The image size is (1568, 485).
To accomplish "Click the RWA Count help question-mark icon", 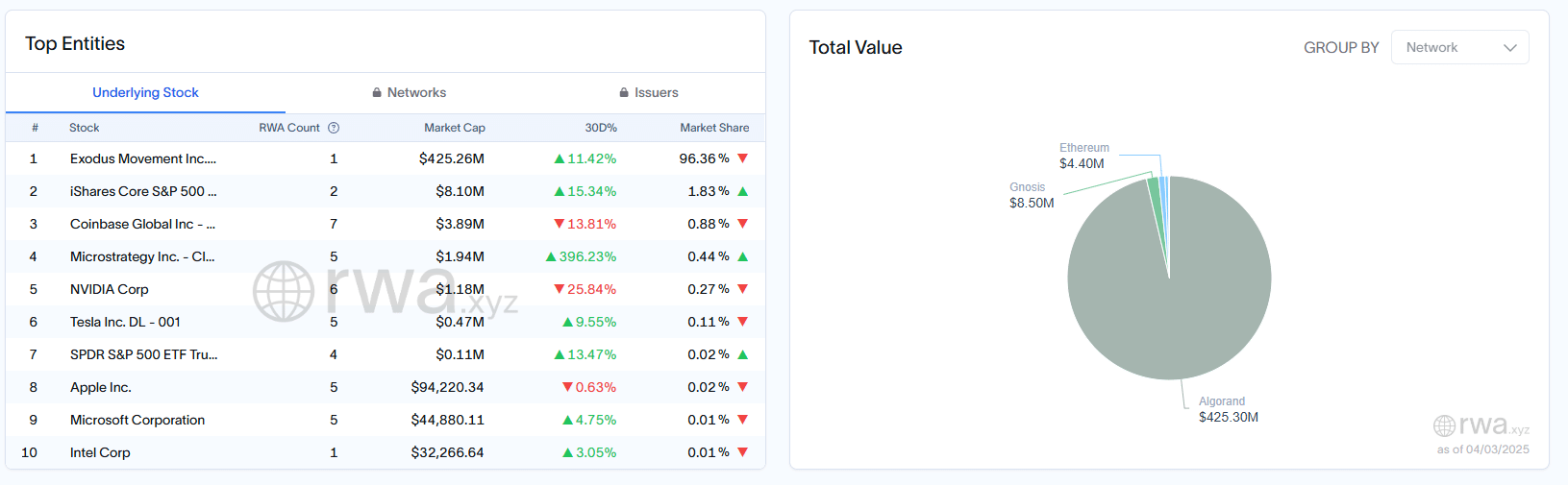I will [x=334, y=128].
